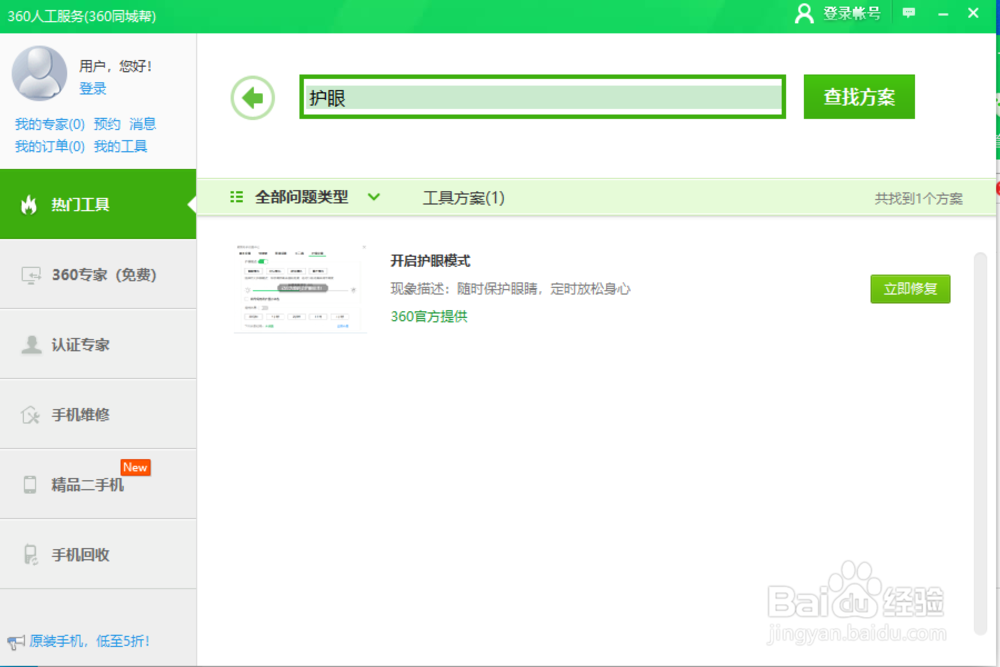The image size is (1000, 667).
Task: Open the 360专家（免费）headset icon
Action: 29,273
